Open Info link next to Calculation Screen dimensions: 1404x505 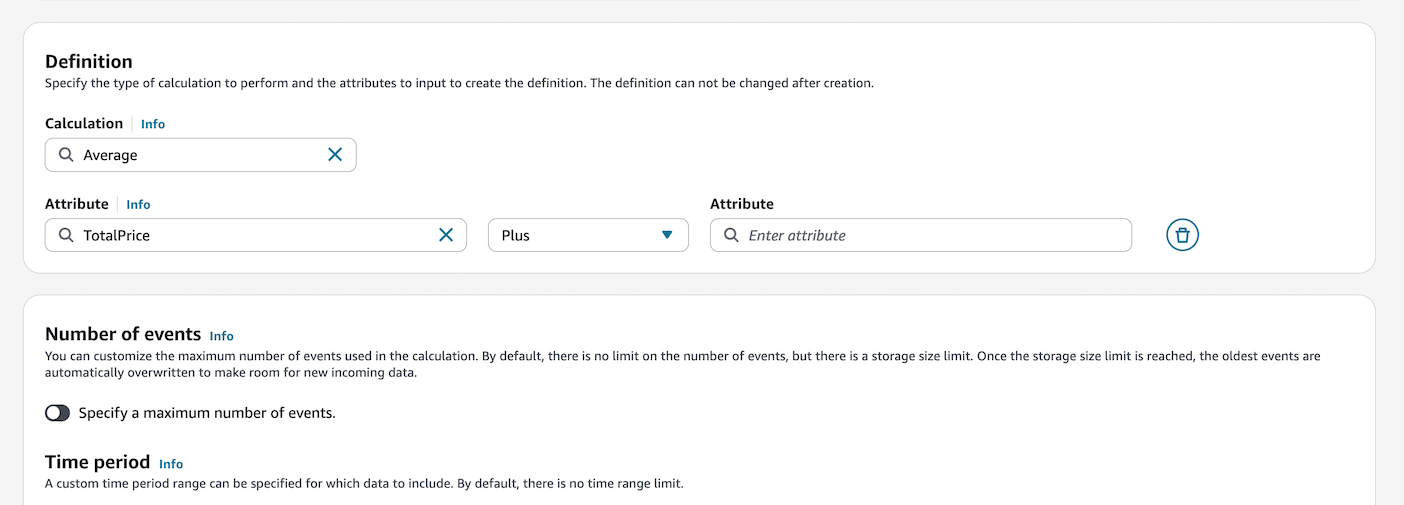[153, 124]
